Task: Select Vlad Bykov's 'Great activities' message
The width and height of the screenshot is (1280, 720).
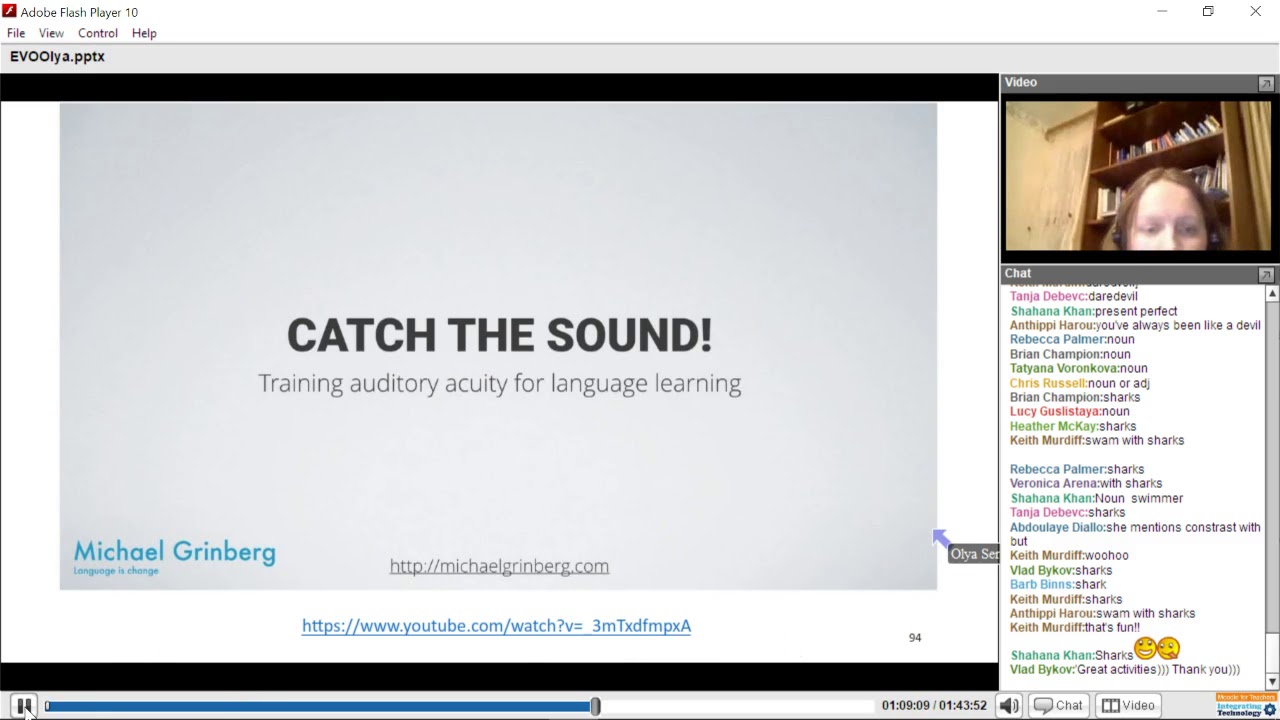Action: pyautogui.click(x=1125, y=670)
